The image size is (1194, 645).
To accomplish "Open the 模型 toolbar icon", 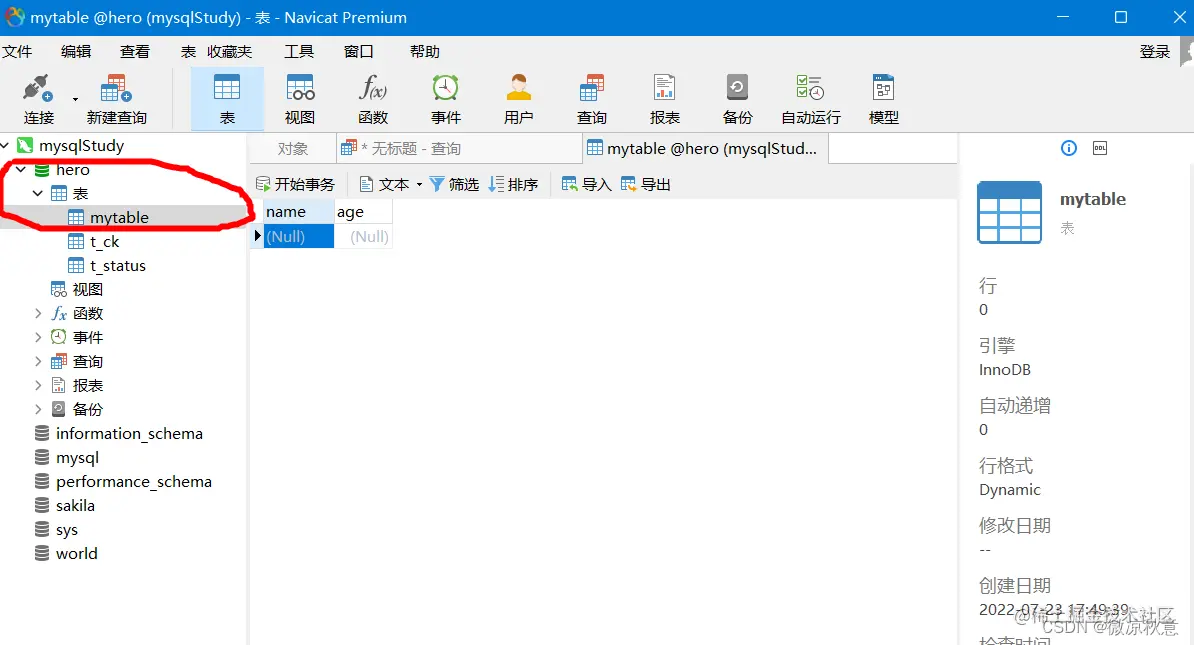I will pos(883,97).
